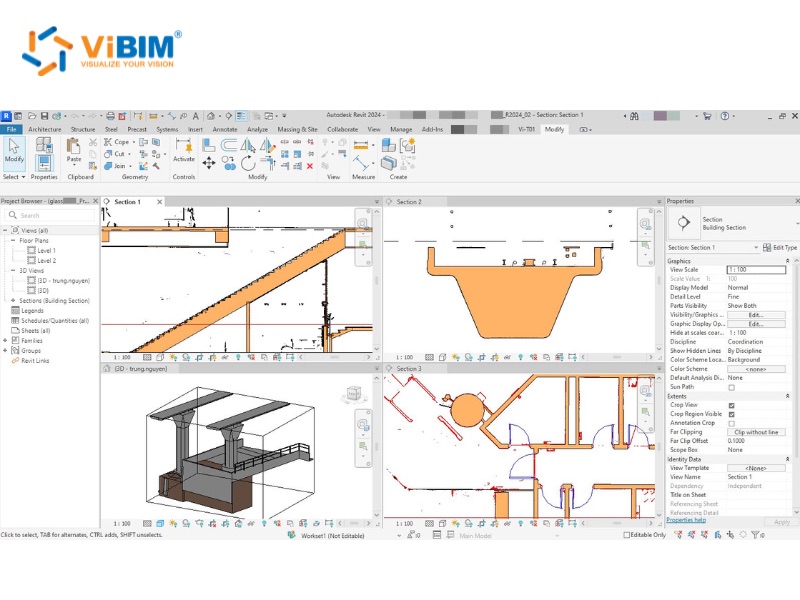Click the red Delete X icon
Image resolution: width=800 pixels, height=600 pixels.
pyautogui.click(x=310, y=166)
